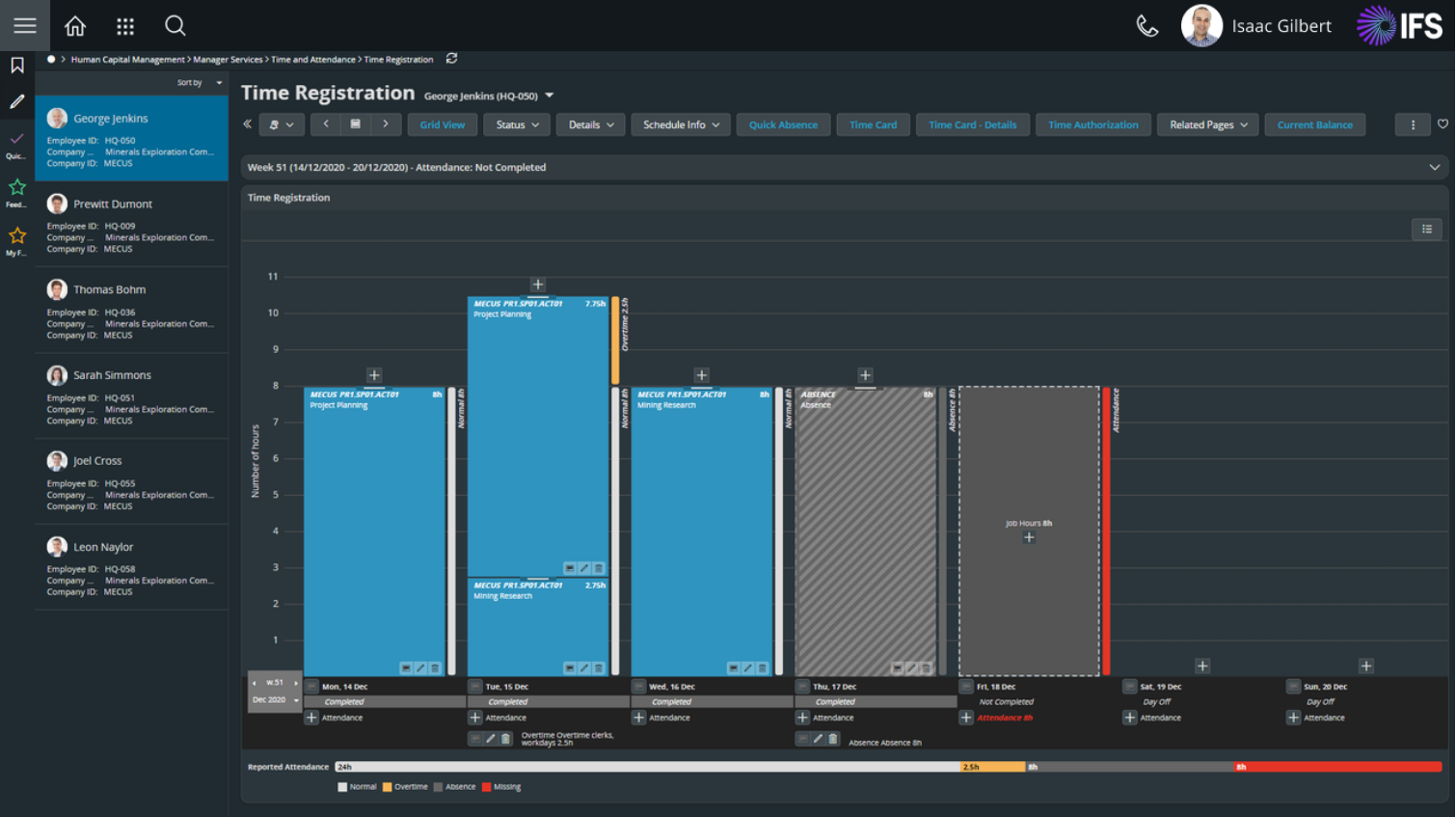This screenshot has width=1456, height=817.
Task: Open the phone contact icon in top bar
Action: pos(1146,26)
